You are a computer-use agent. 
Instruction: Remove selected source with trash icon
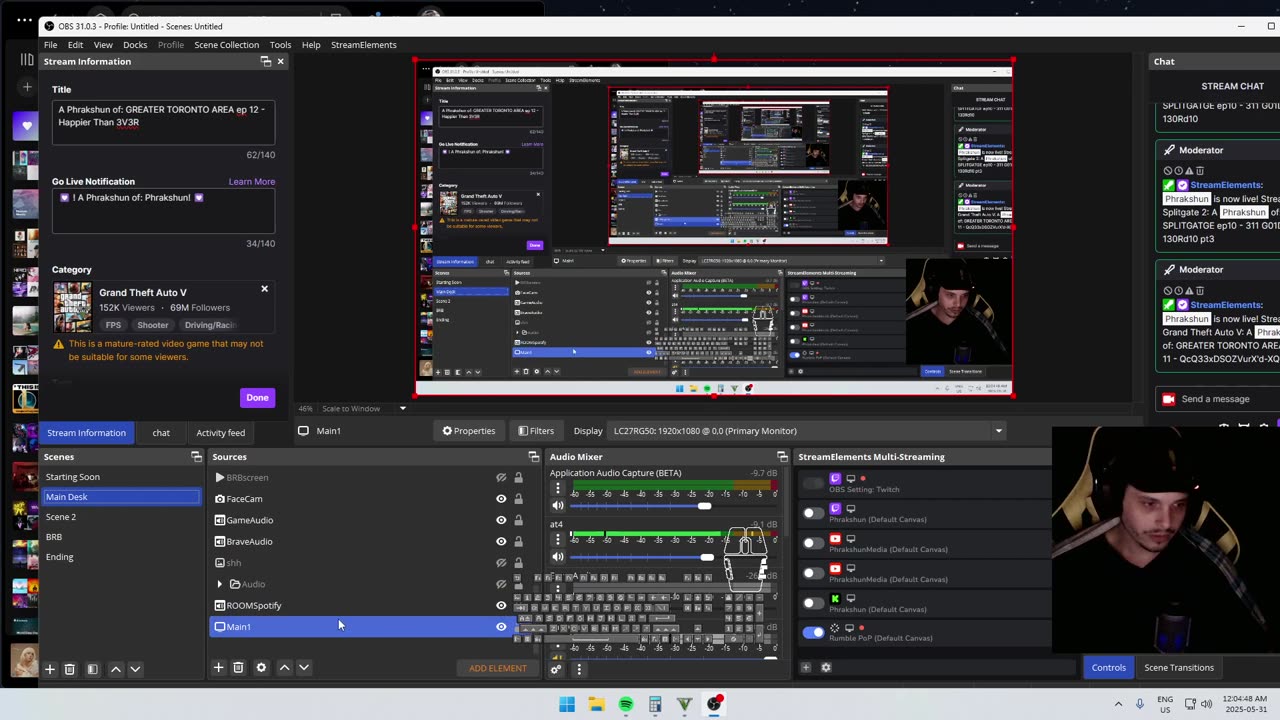tap(238, 667)
